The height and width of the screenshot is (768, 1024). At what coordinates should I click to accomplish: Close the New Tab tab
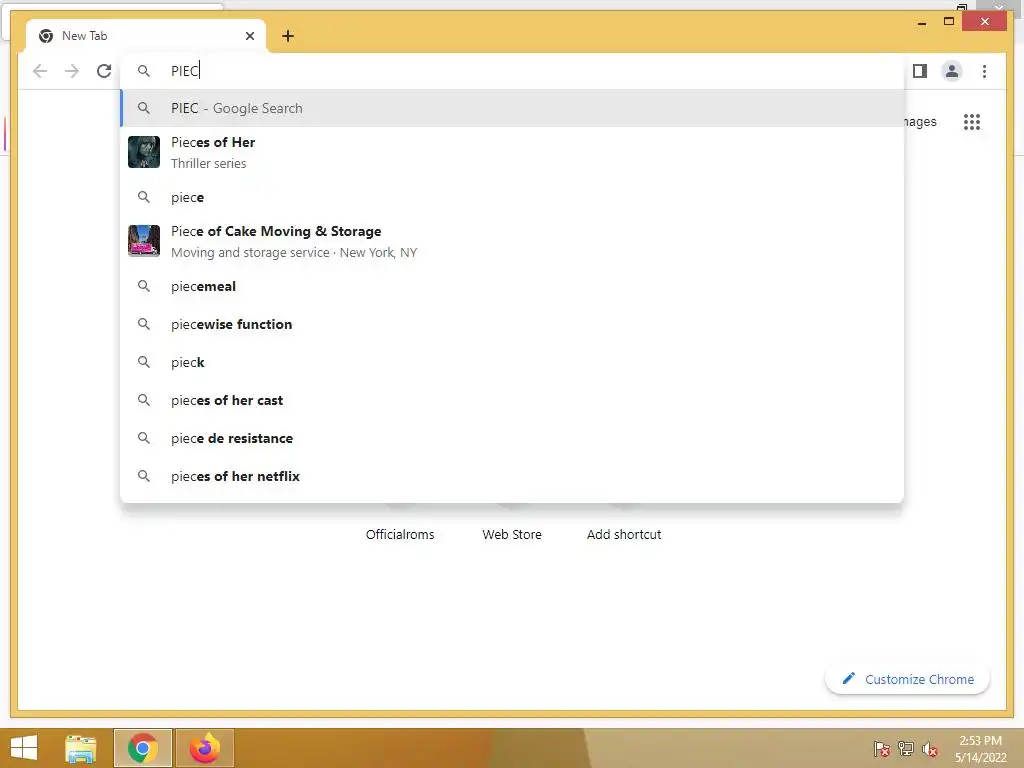click(249, 36)
